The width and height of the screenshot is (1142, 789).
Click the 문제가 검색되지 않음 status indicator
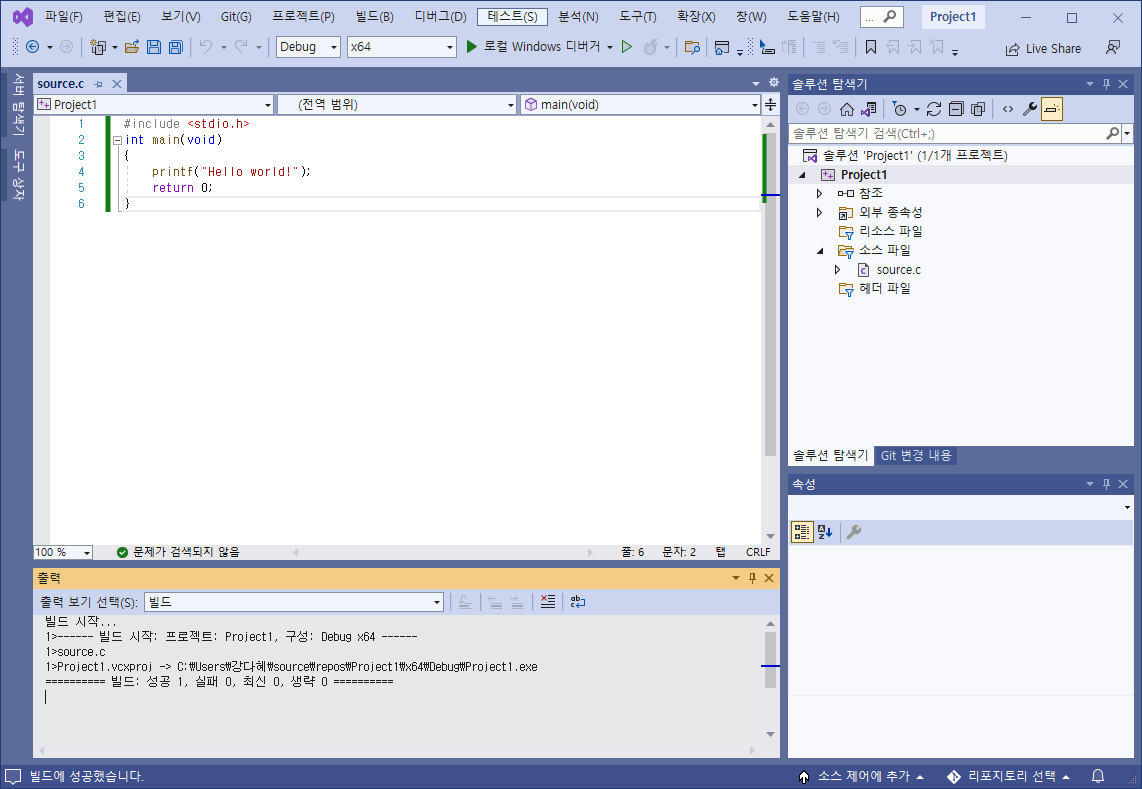point(178,552)
